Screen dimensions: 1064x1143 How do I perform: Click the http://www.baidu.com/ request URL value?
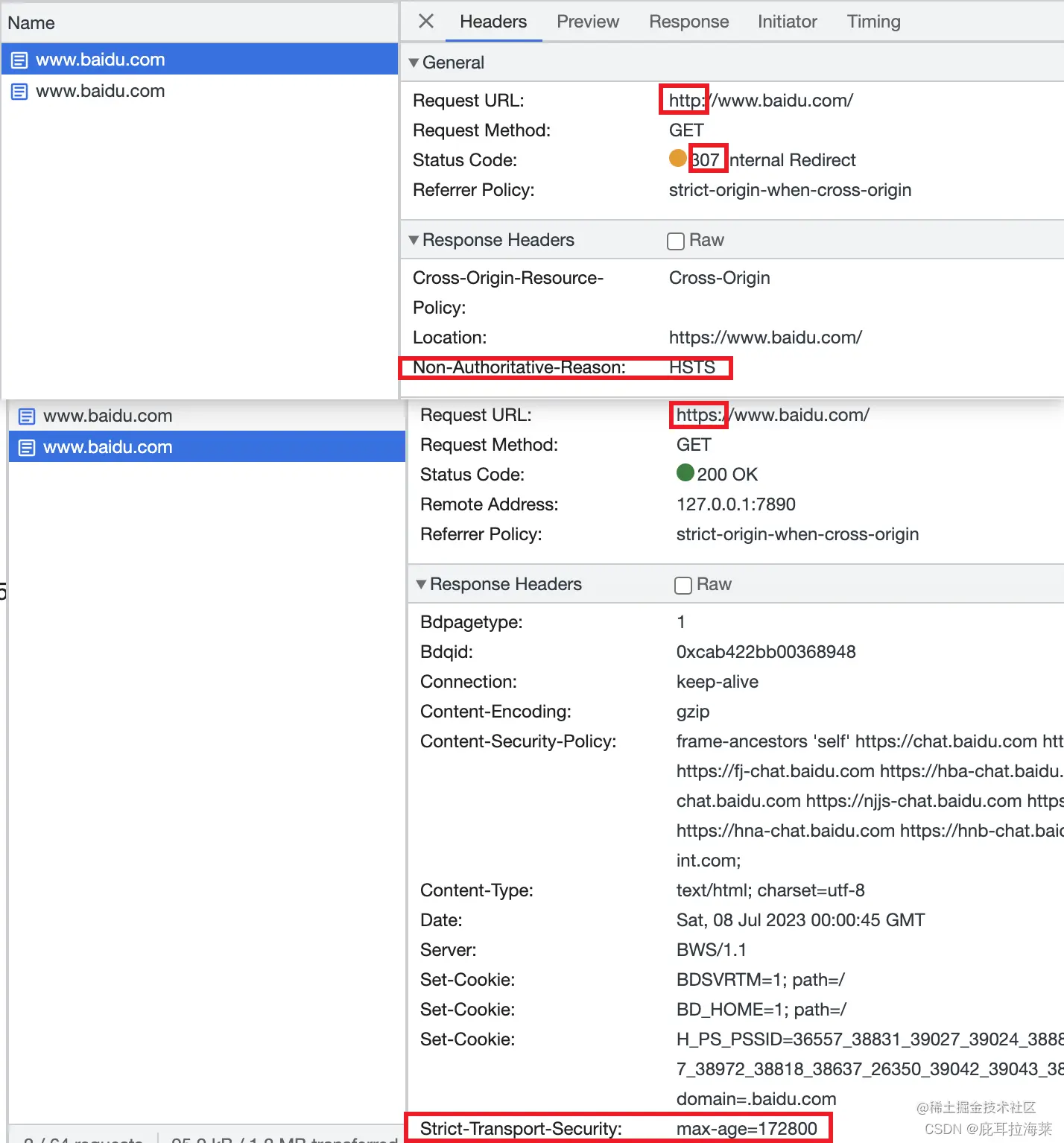pyautogui.click(x=761, y=100)
